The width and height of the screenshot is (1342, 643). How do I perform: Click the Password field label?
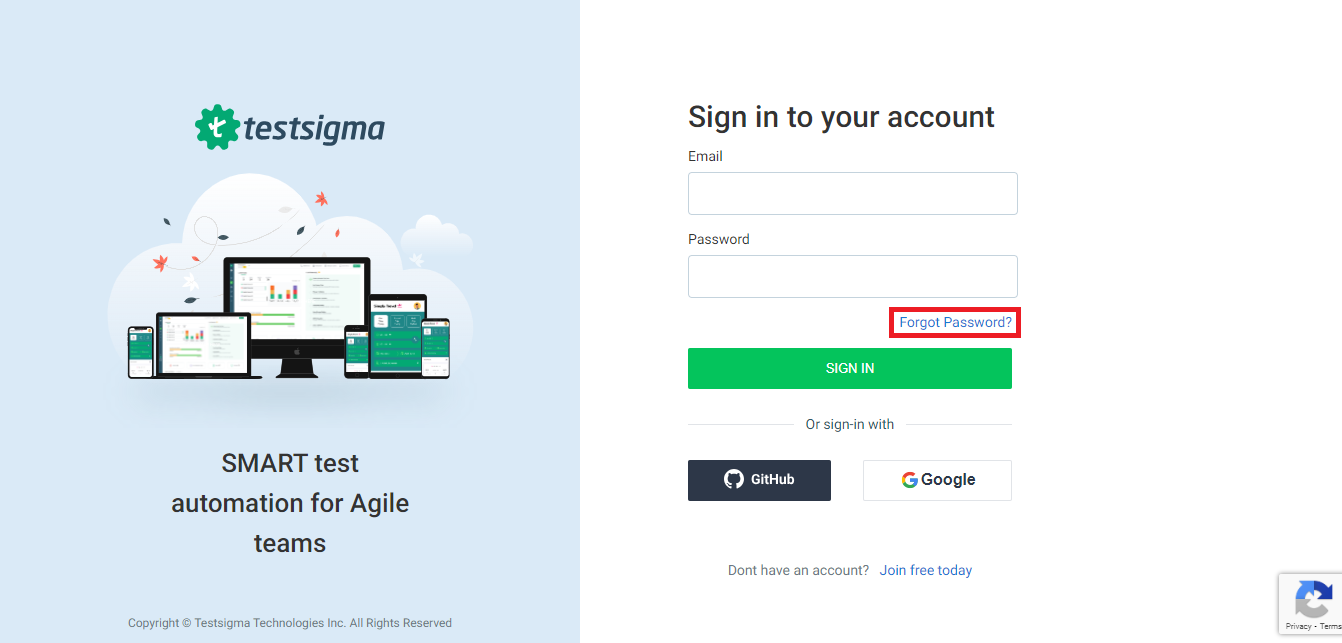click(x=718, y=239)
